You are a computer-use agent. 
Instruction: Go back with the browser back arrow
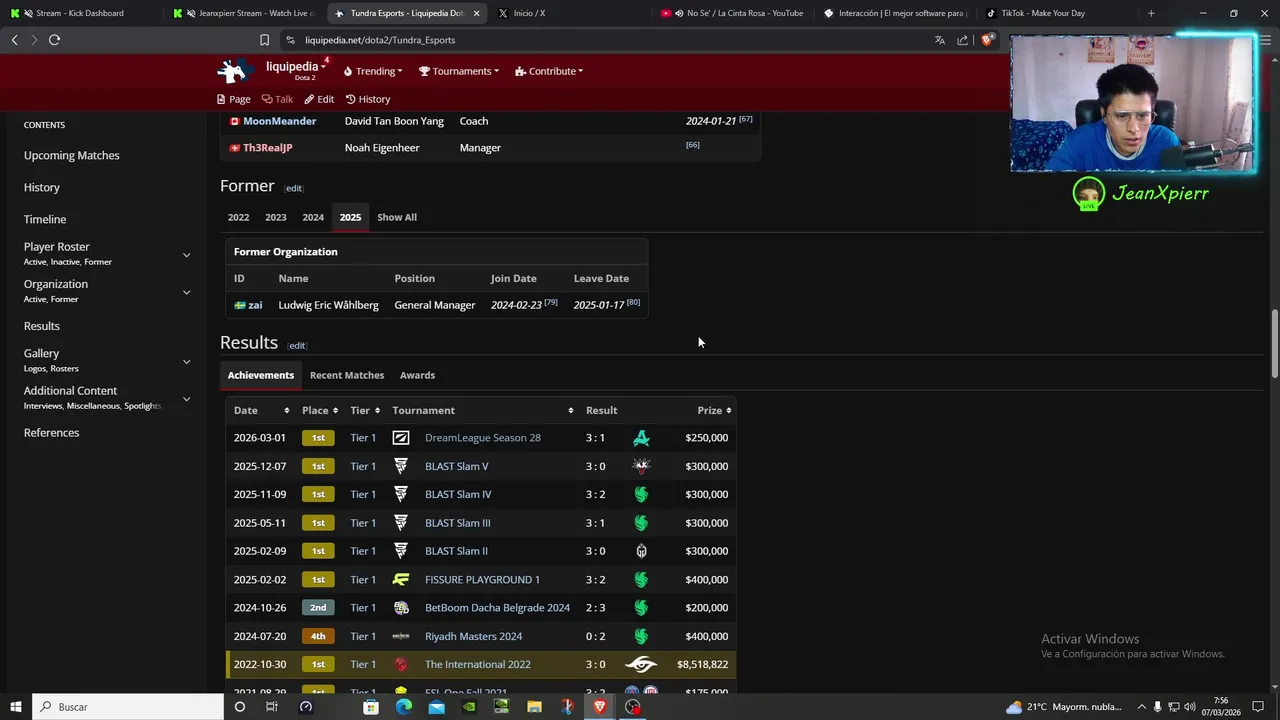click(14, 40)
